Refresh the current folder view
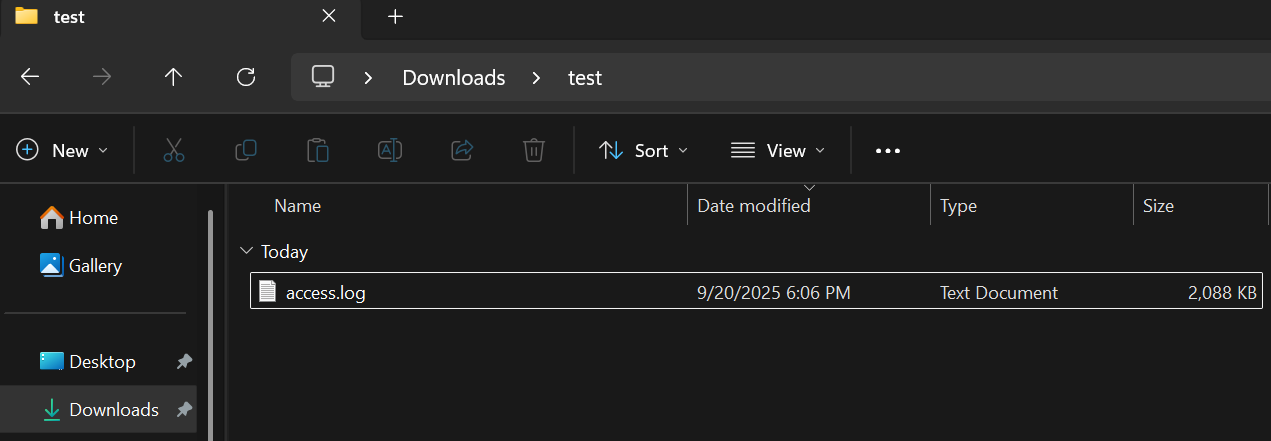 point(246,77)
